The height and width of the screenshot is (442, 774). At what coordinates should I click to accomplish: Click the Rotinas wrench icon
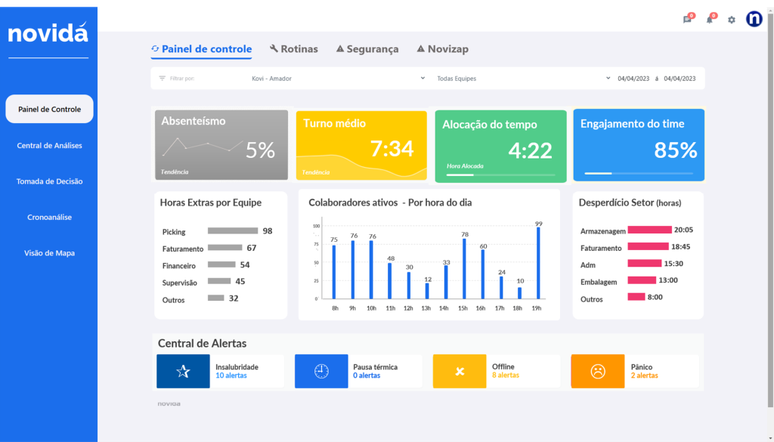click(274, 48)
